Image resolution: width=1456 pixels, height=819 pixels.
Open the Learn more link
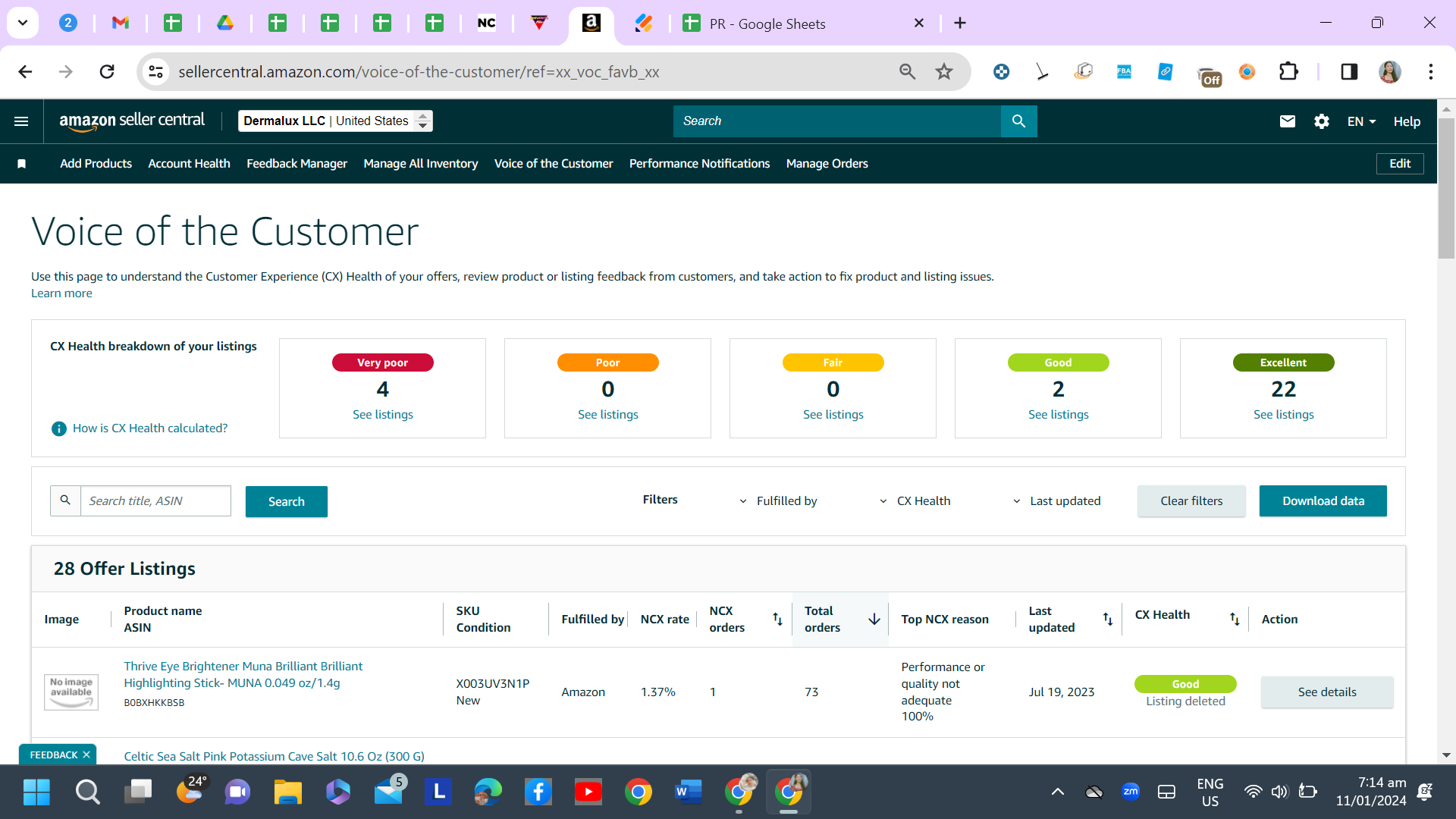61,293
